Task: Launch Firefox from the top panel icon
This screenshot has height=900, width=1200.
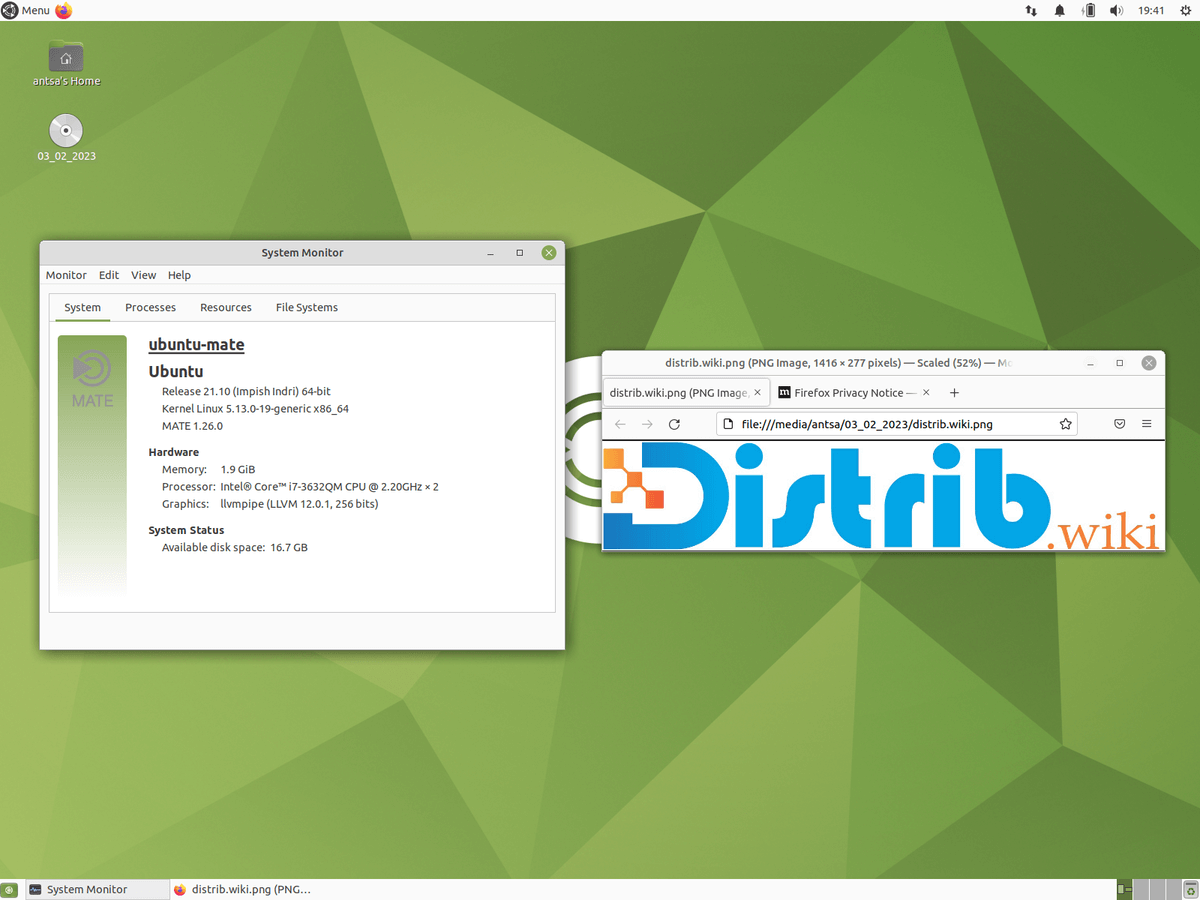Action: pyautogui.click(x=64, y=10)
